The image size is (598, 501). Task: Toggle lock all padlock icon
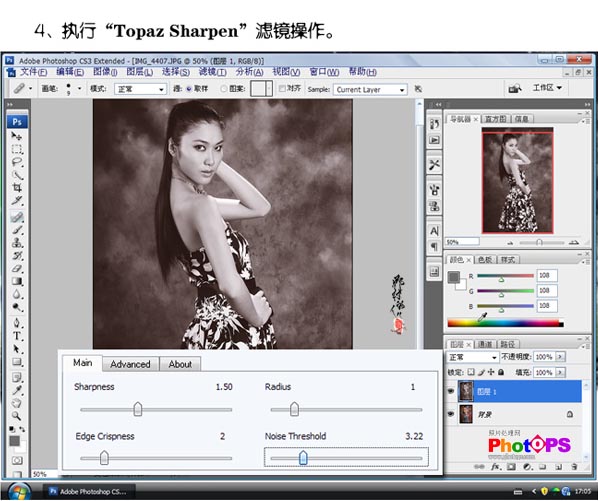click(501, 372)
